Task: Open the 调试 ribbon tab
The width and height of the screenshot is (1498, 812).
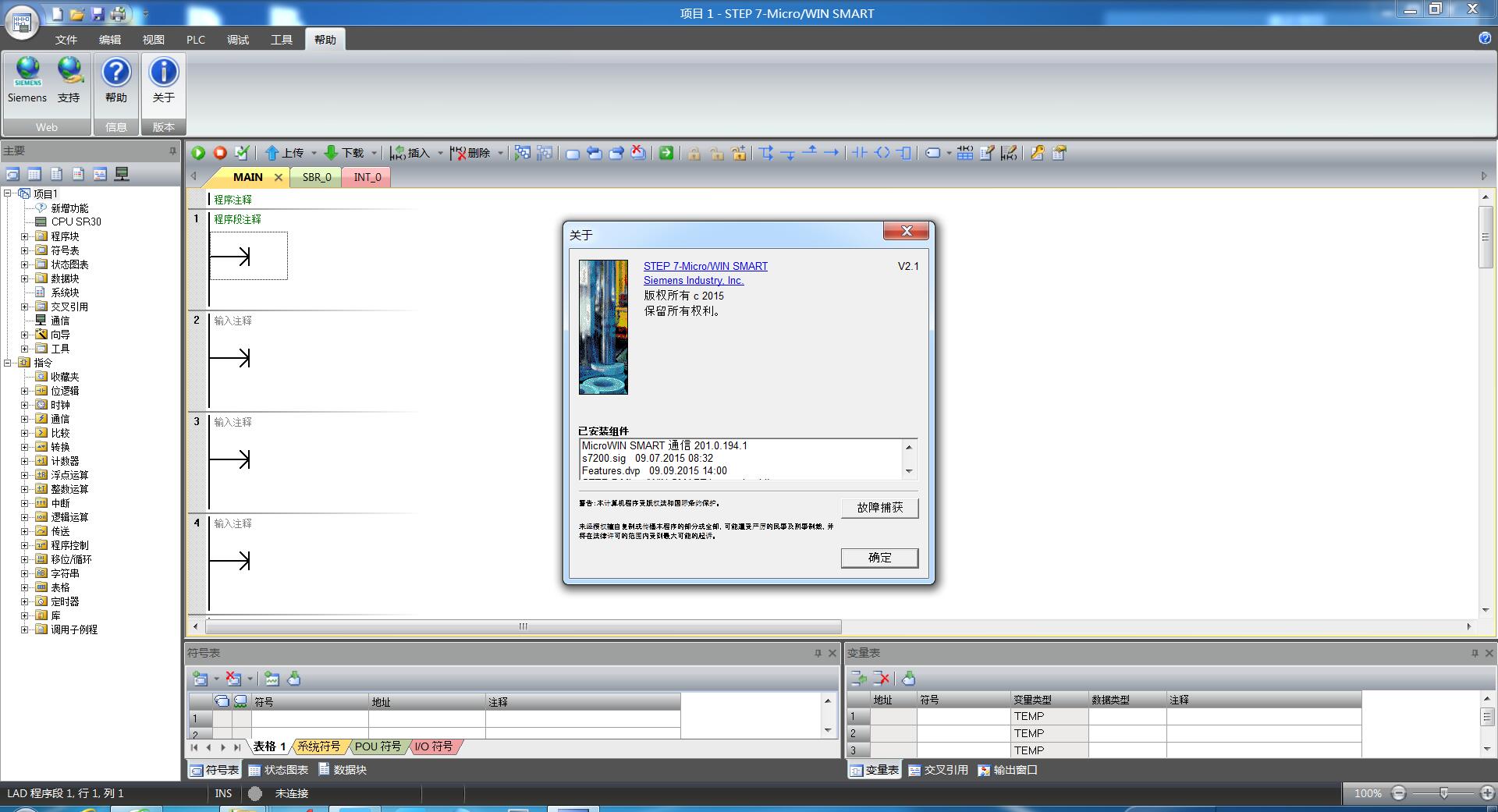Action: point(238,40)
